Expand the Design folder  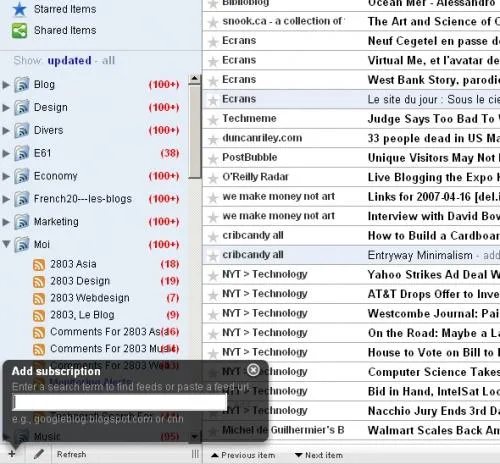tap(6, 108)
